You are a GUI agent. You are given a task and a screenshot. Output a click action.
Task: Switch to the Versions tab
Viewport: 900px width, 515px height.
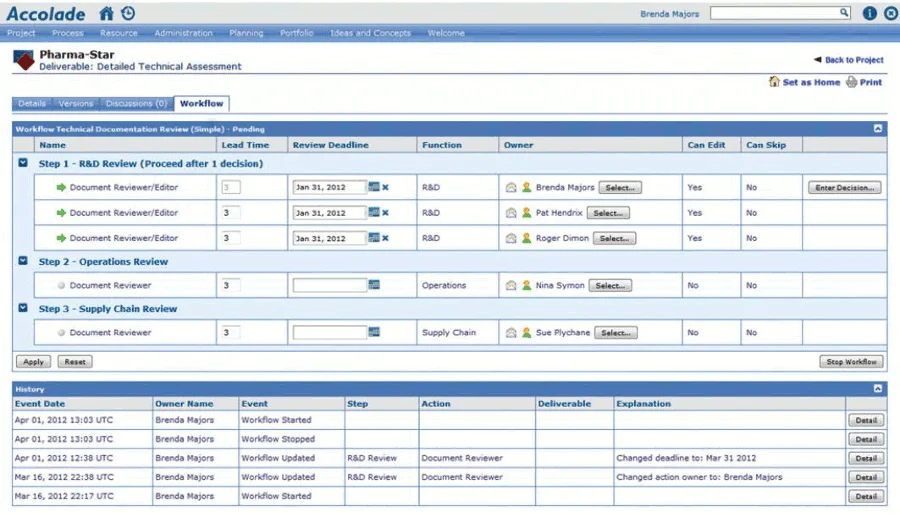tap(76, 103)
